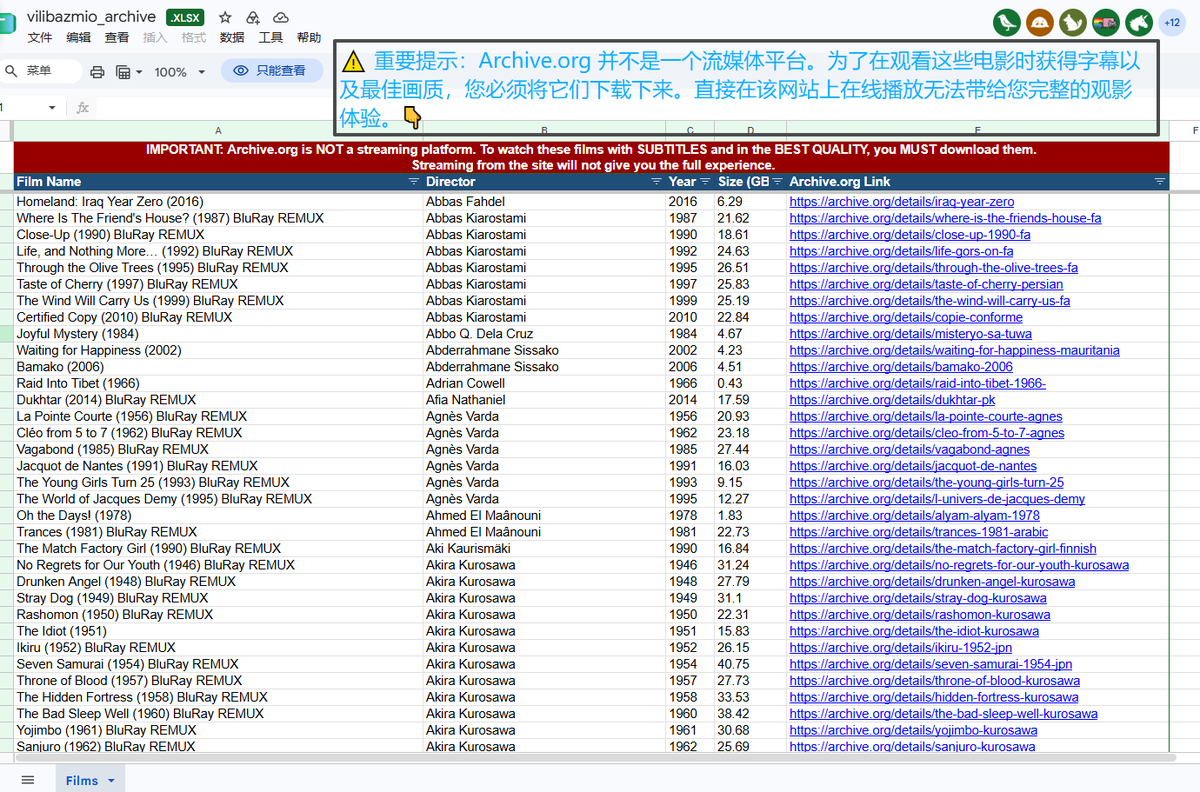Select the director cell 'Aki Kaurismäki'
The height and width of the screenshot is (792, 1200).
click(x=543, y=549)
